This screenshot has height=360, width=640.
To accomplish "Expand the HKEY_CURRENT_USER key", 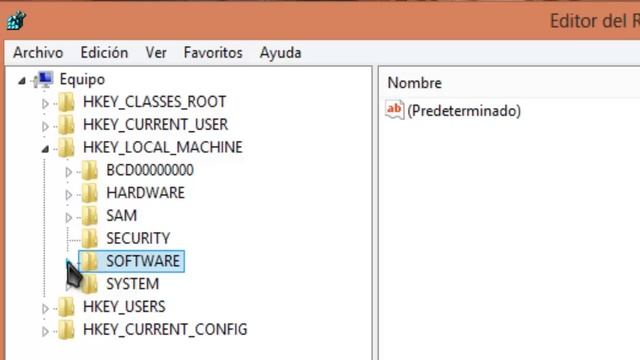I will coord(45,127).
